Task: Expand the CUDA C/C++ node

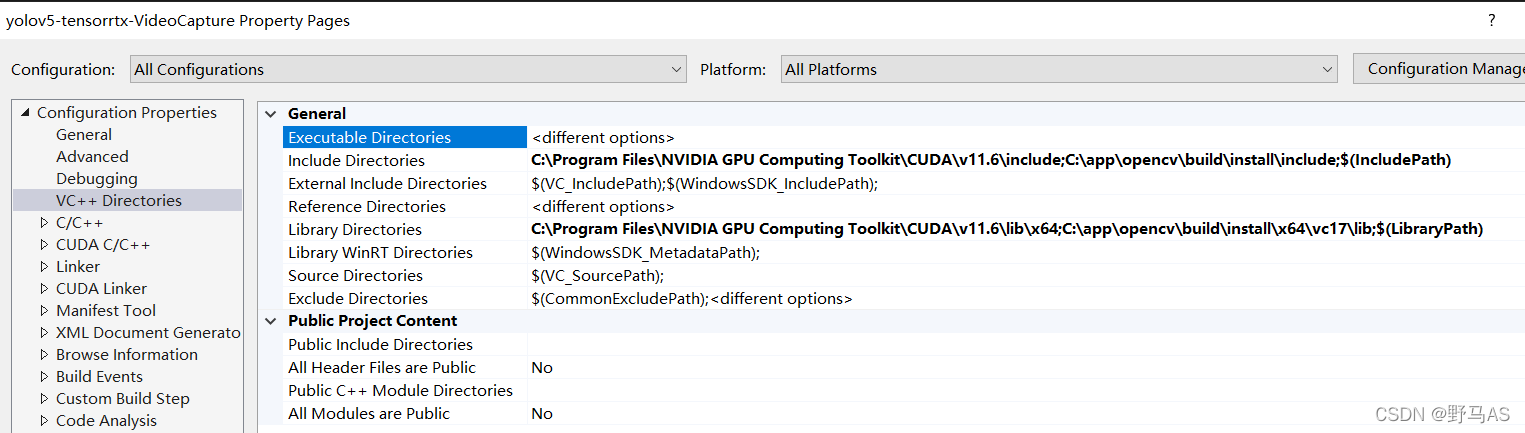Action: [44, 245]
